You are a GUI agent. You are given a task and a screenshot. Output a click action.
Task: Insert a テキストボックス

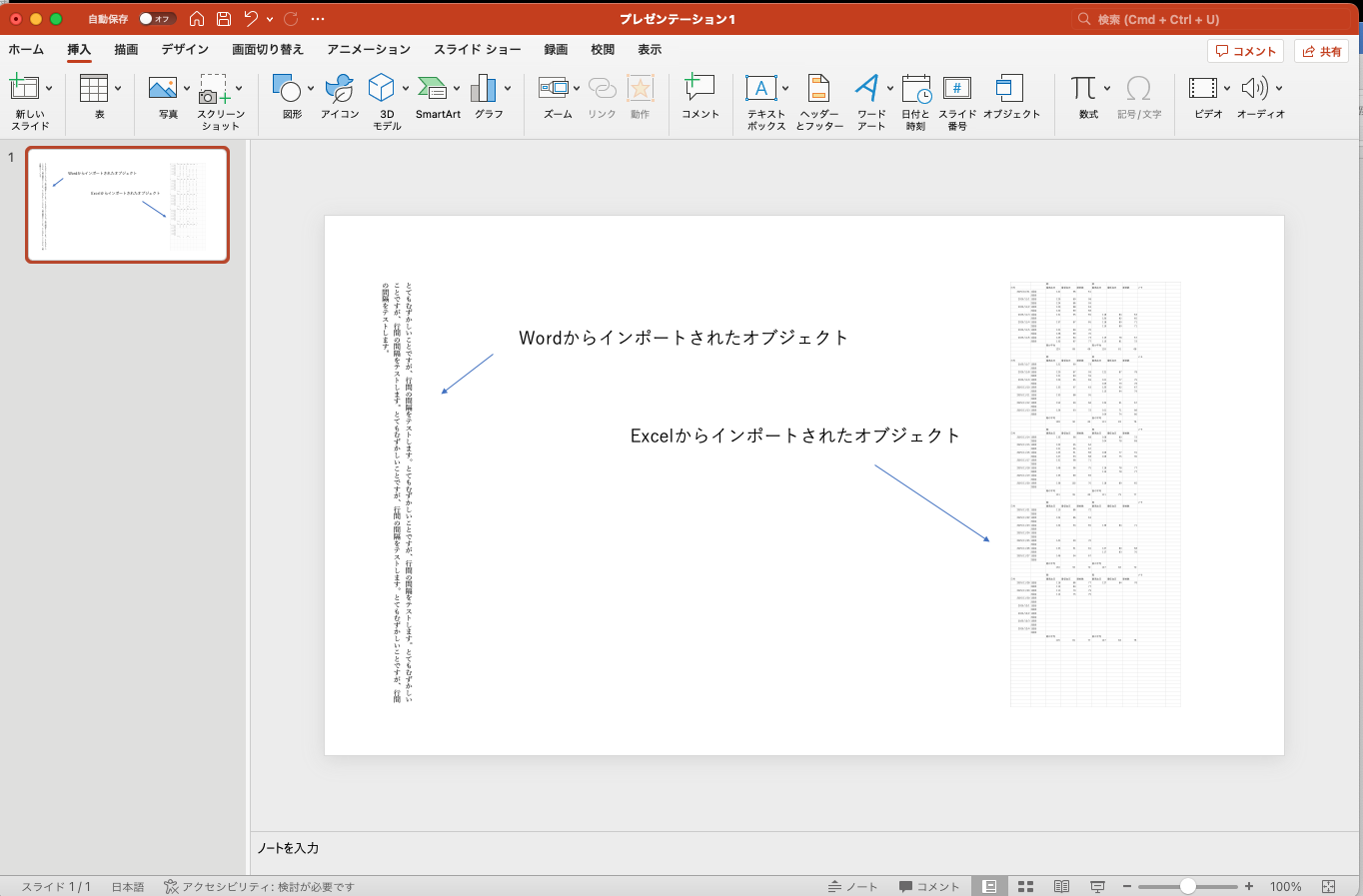[x=761, y=89]
